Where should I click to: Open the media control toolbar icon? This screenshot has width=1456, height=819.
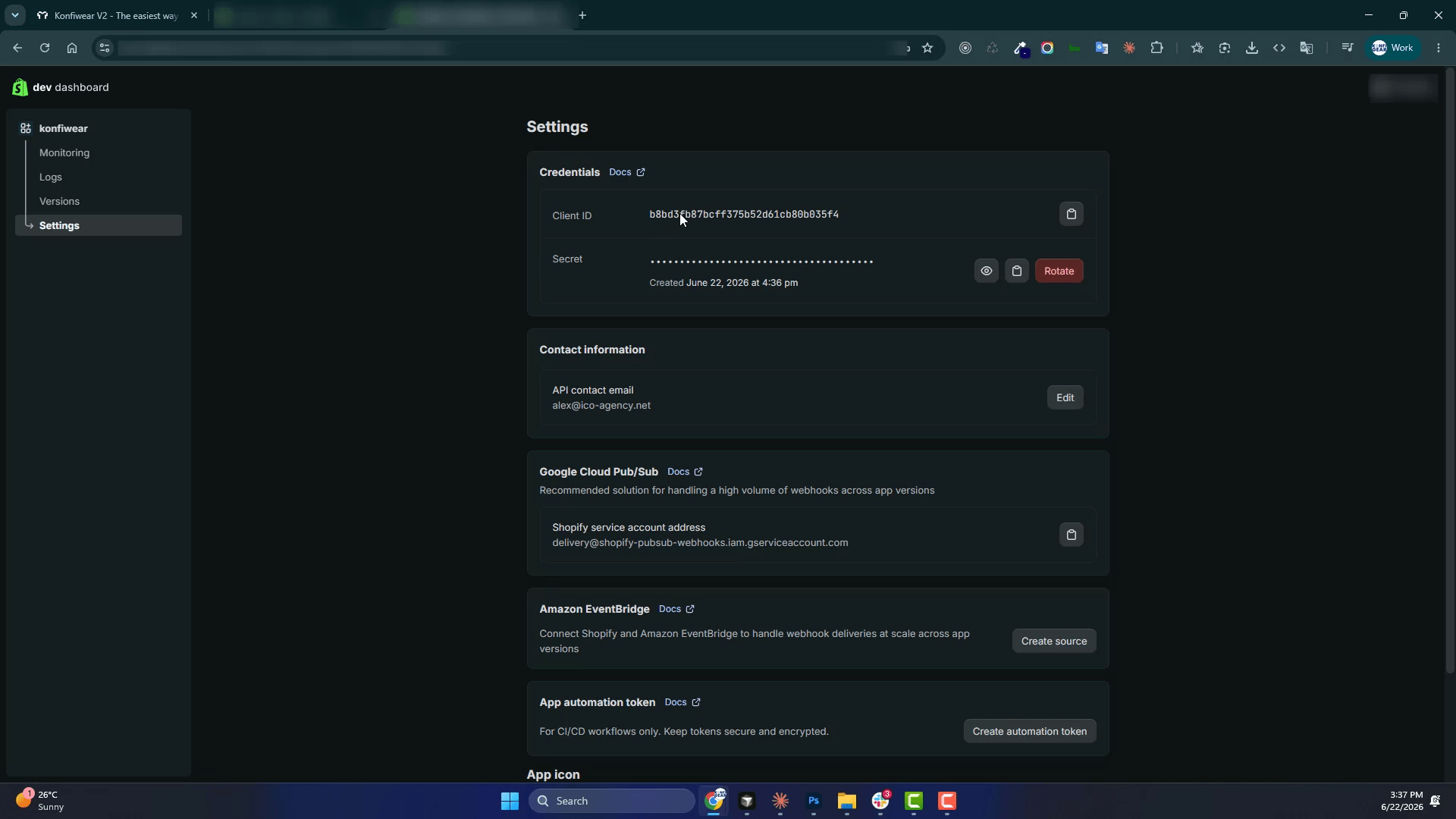pyautogui.click(x=1348, y=48)
